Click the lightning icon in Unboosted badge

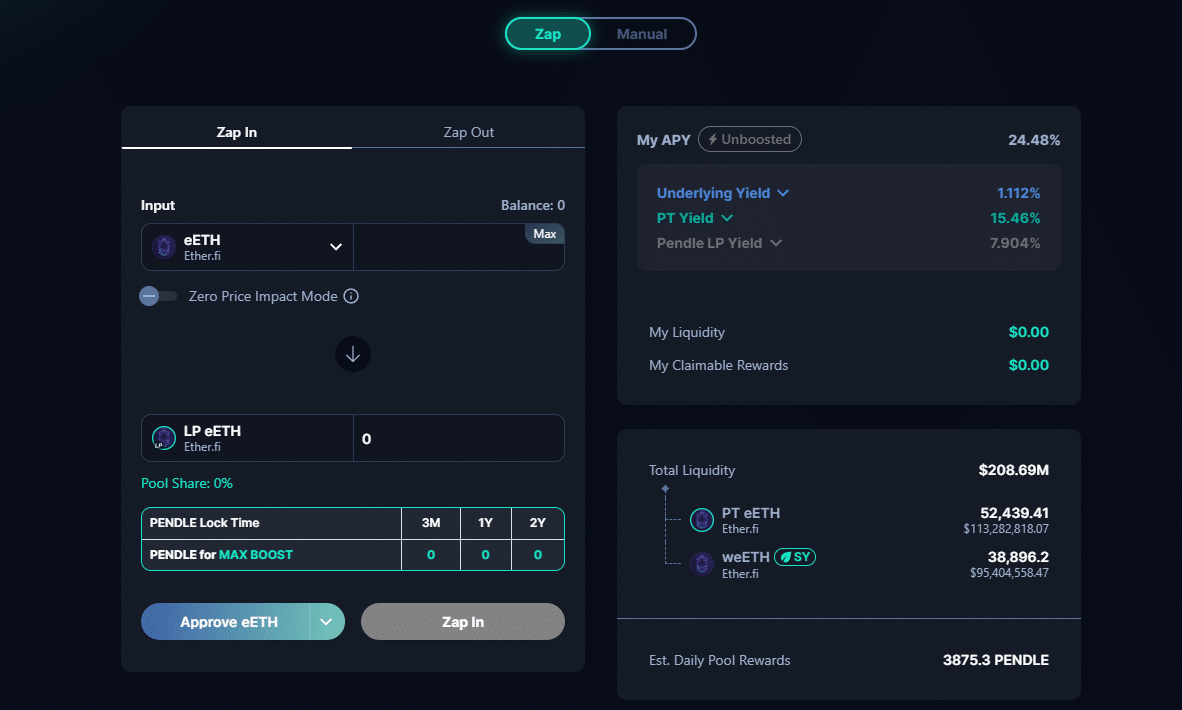pos(712,139)
